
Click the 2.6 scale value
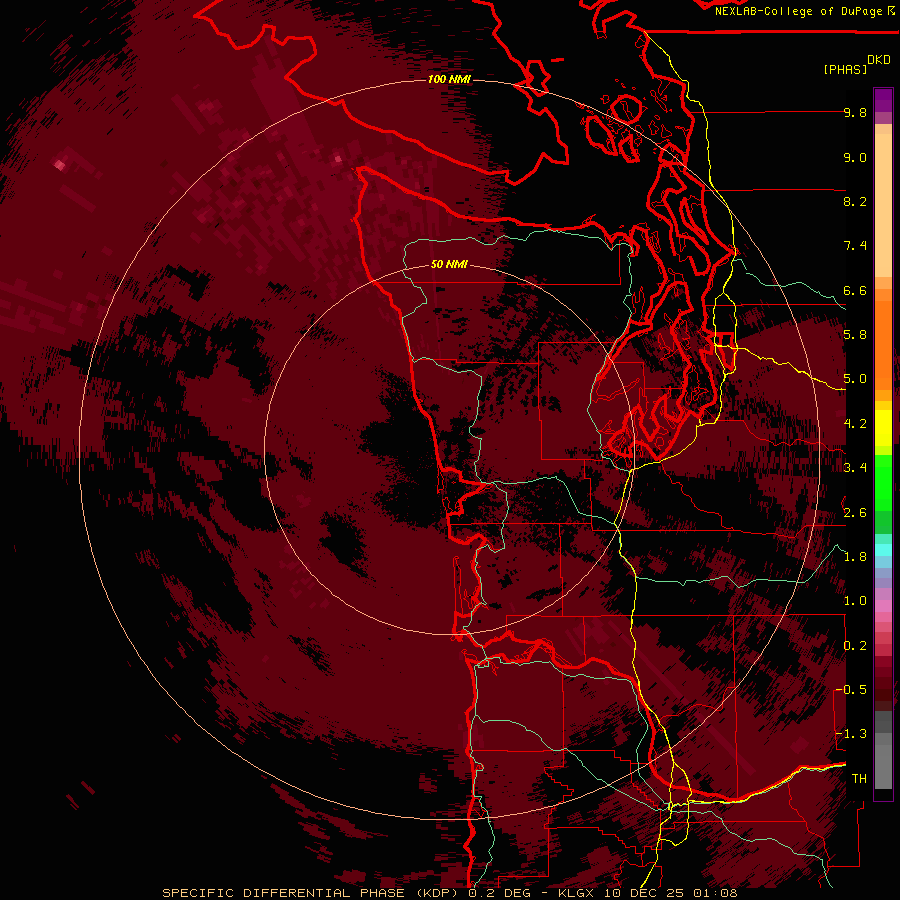click(855, 513)
